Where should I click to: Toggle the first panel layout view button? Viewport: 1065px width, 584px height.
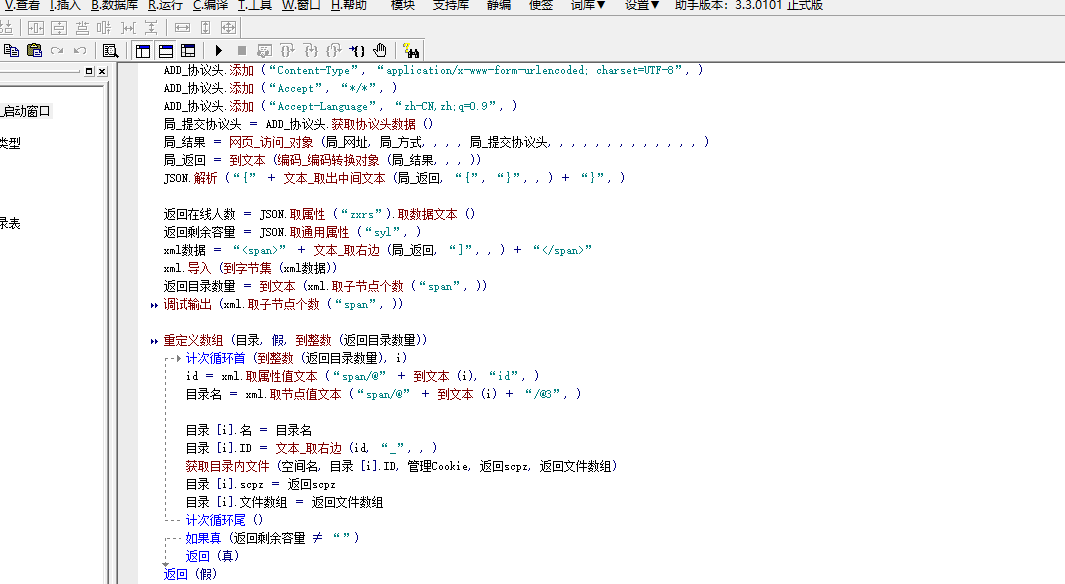(x=142, y=50)
